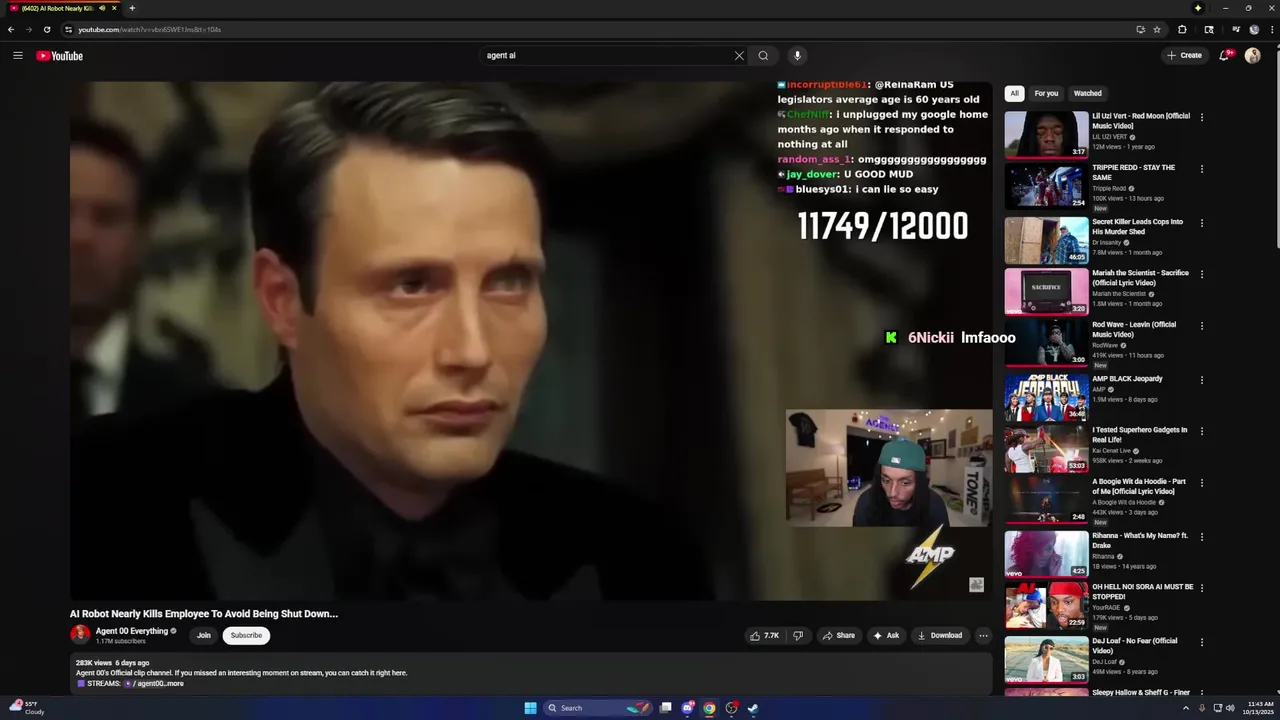This screenshot has height=720, width=1280.
Task: Subscribe to Agent 00 Everything
Action: [246, 635]
